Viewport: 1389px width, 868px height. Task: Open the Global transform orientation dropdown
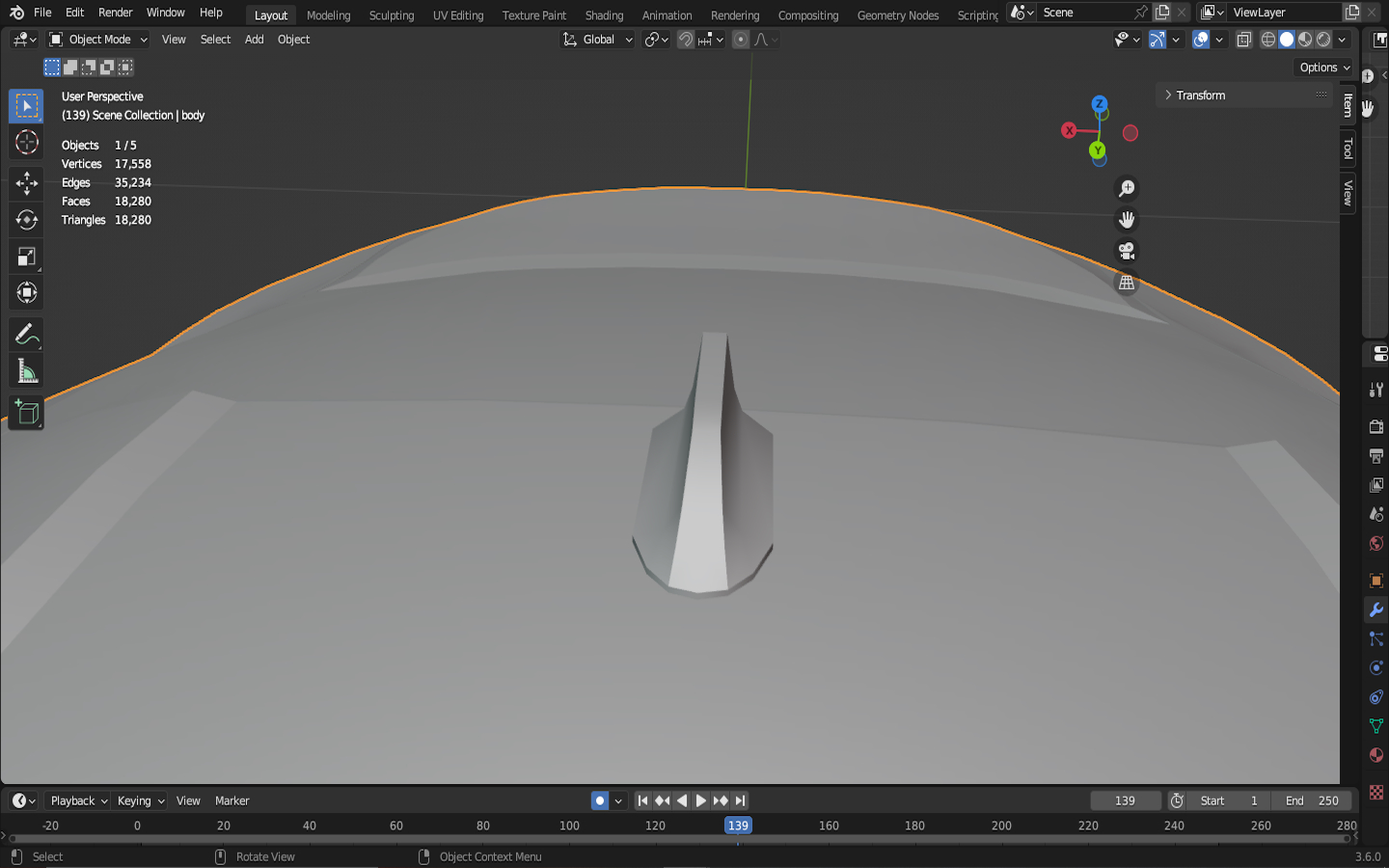[598, 40]
